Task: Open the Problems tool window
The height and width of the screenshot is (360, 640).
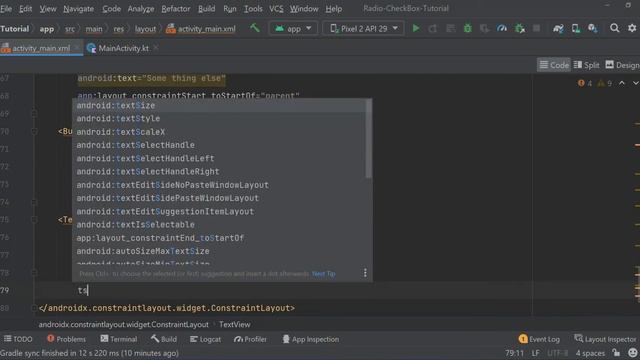Action: (66, 339)
